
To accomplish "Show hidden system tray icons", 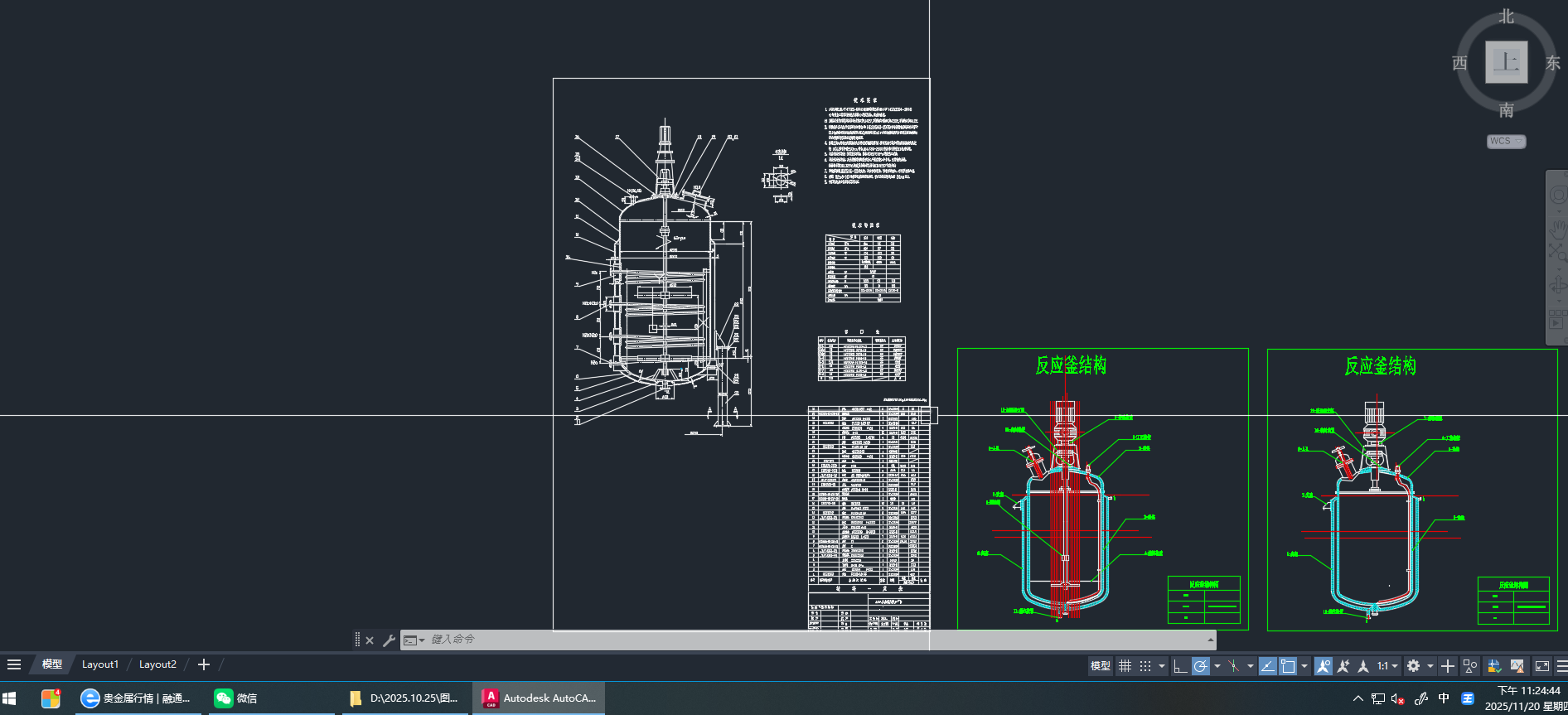I will [x=1357, y=698].
